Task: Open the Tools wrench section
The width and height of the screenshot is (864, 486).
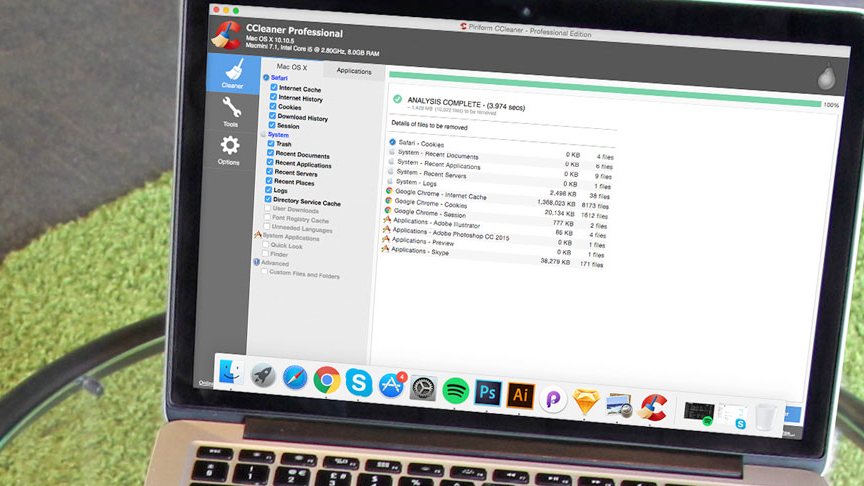Action: [231, 112]
